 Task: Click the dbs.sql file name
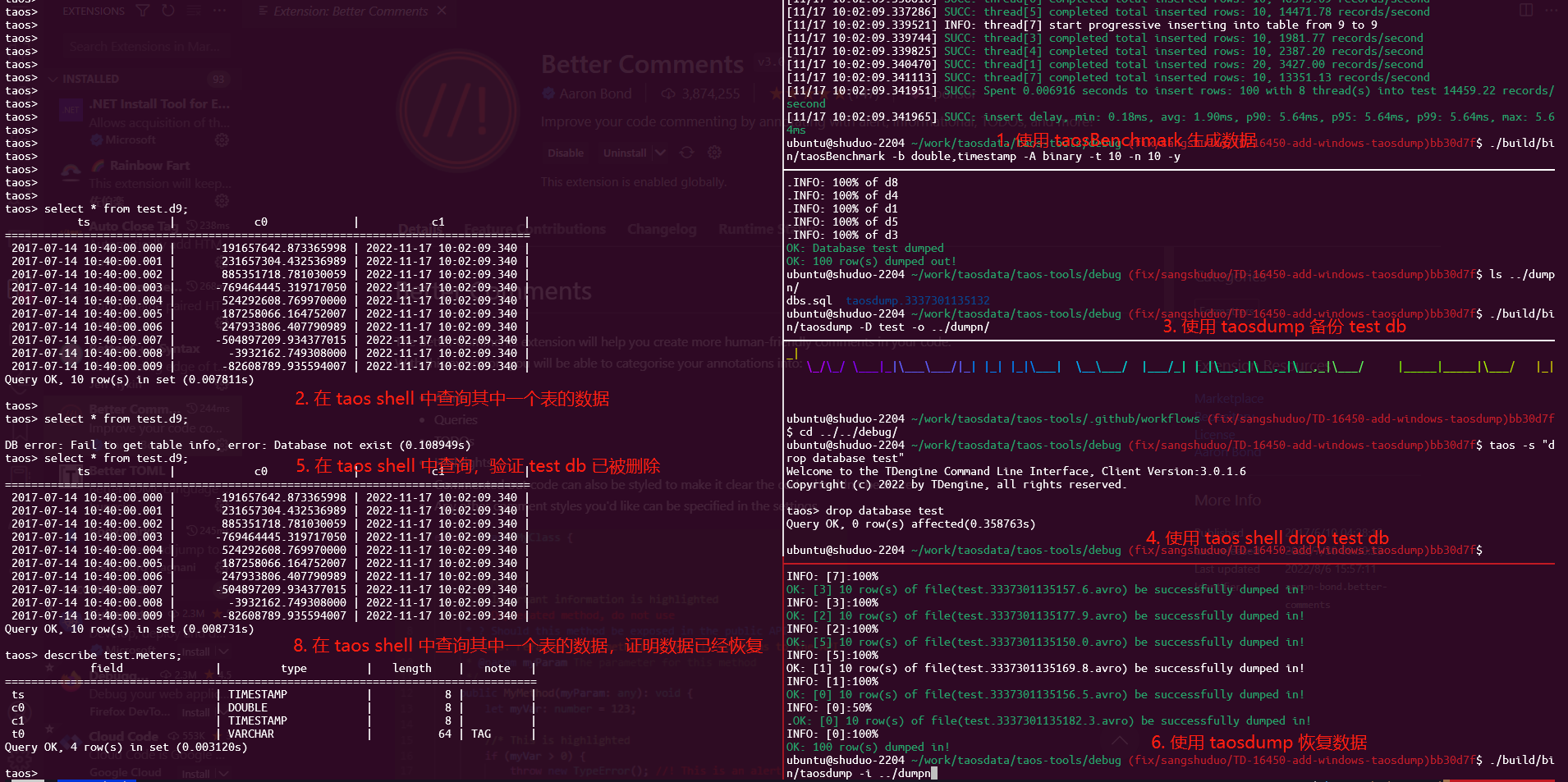click(x=809, y=301)
